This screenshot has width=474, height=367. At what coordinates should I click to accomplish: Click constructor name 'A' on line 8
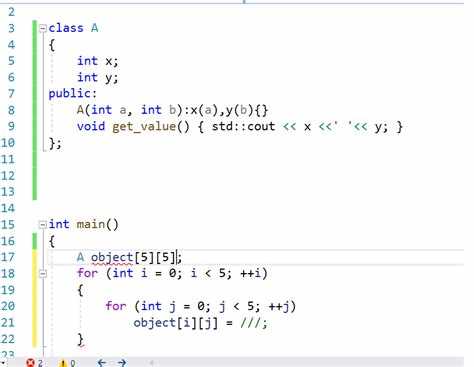(x=80, y=110)
